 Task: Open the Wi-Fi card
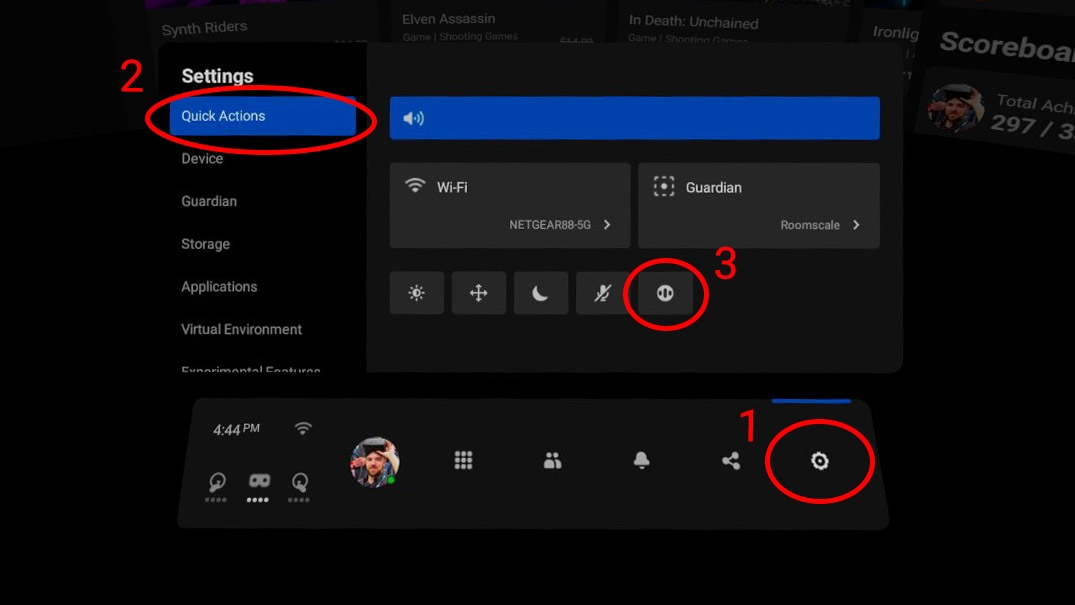coord(510,205)
